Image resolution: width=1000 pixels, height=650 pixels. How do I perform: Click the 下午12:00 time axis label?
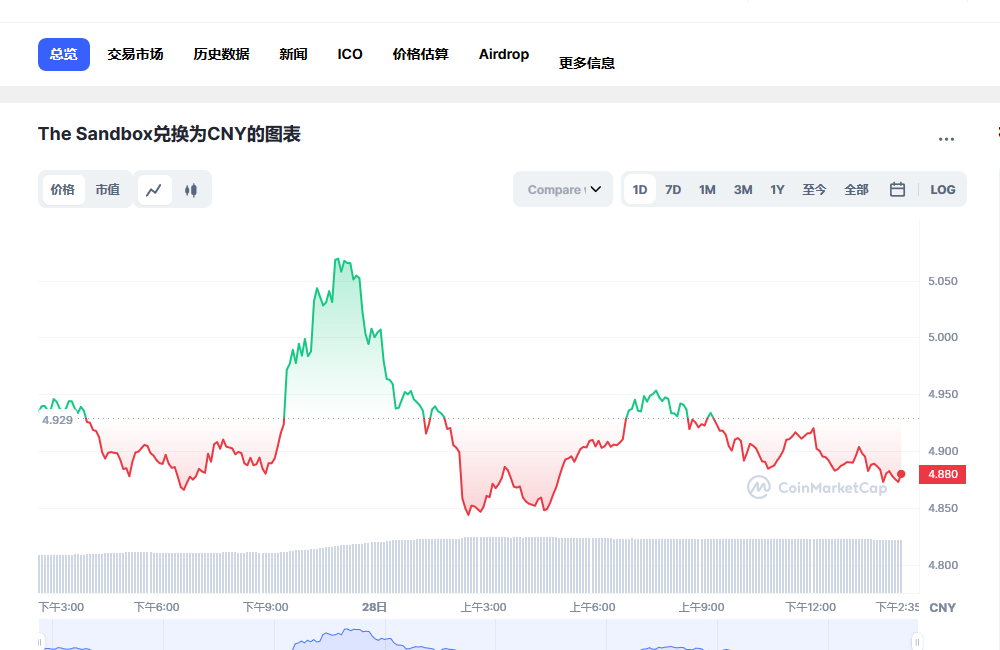[x=811, y=607]
